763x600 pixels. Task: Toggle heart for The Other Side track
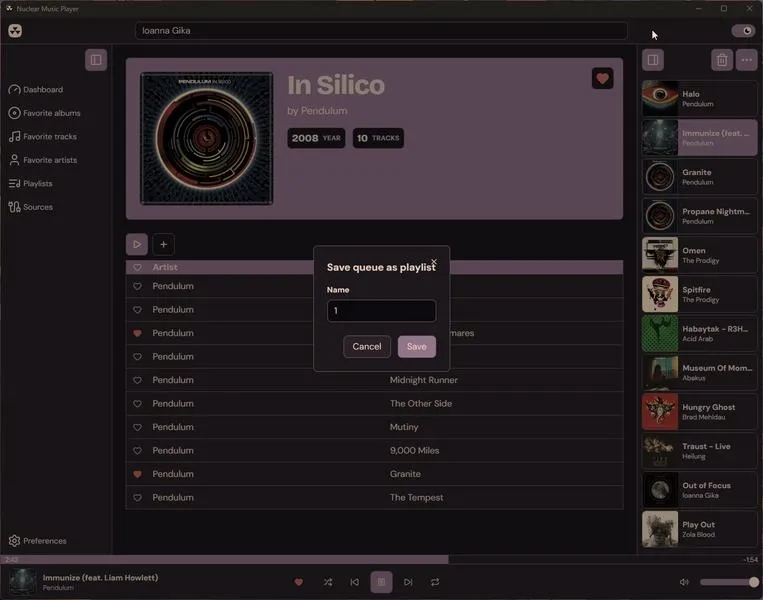tap(137, 403)
